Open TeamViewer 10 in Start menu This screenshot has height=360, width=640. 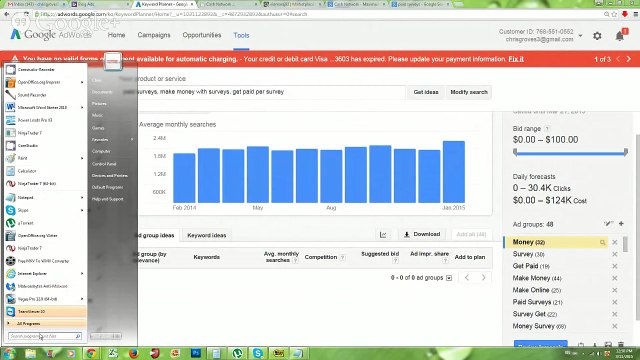click(45, 311)
